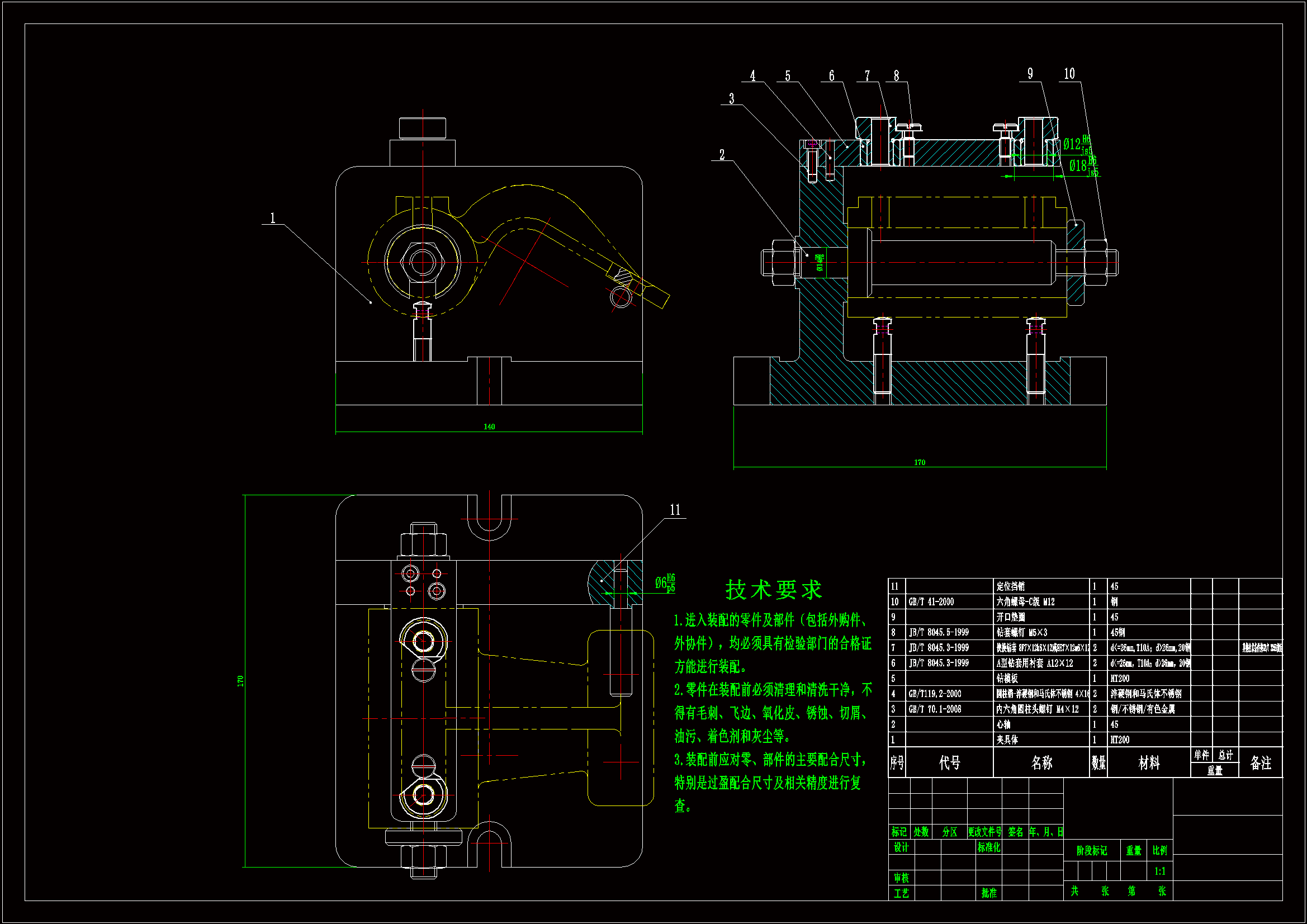Viewport: 1307px width, 924px height.
Task: Select the 170 dimension under section view
Action: 920,463
